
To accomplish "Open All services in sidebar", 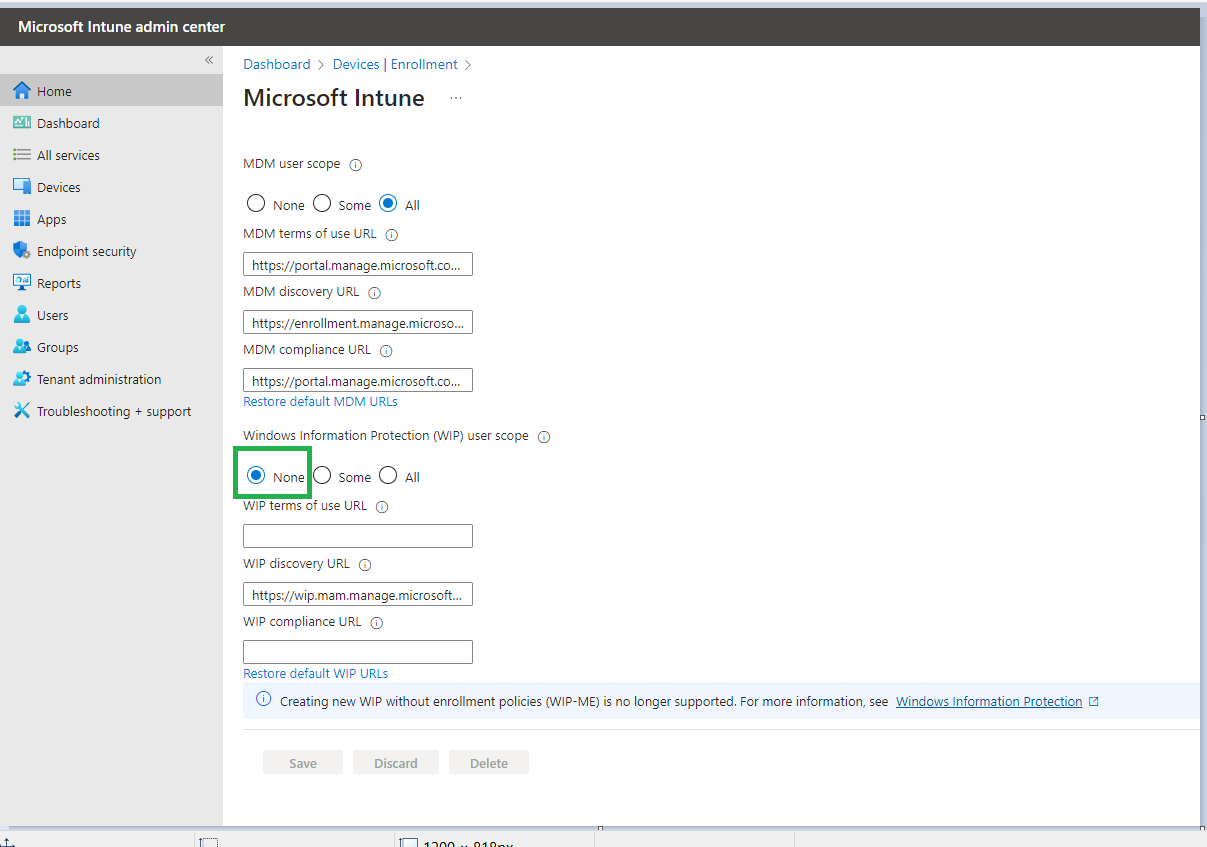I will tap(111, 155).
